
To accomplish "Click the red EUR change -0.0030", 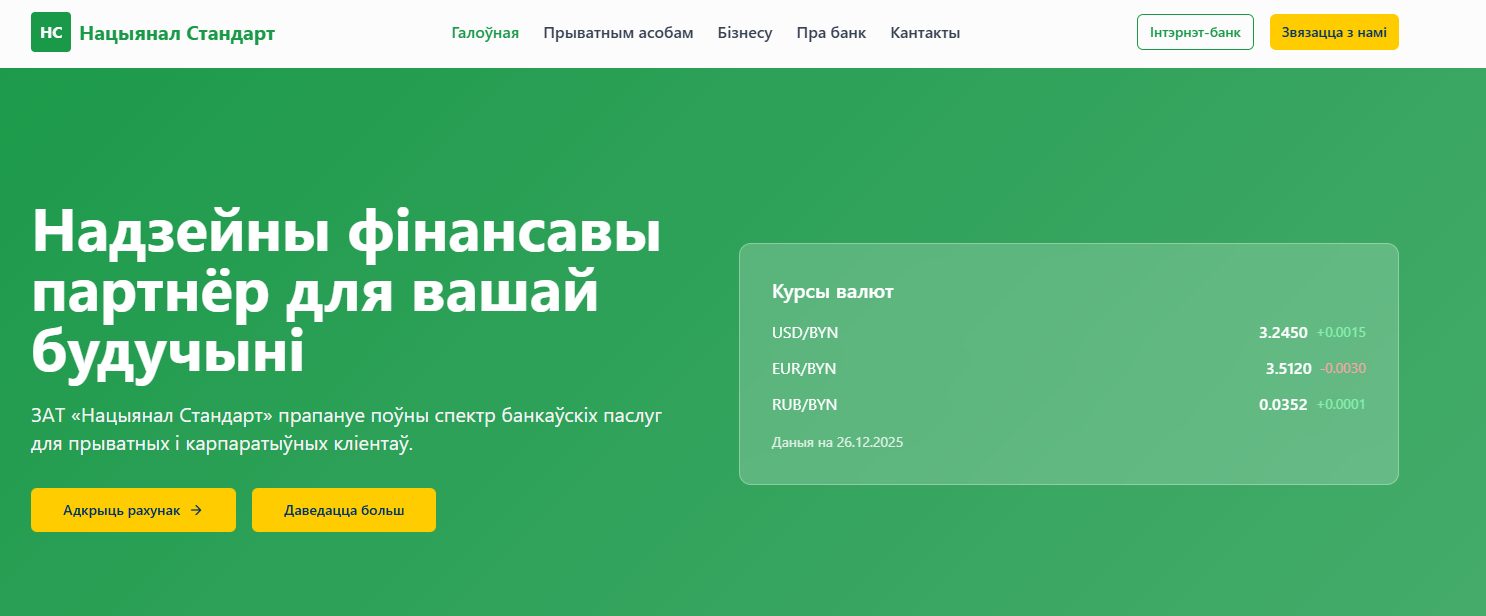I will click(1343, 368).
